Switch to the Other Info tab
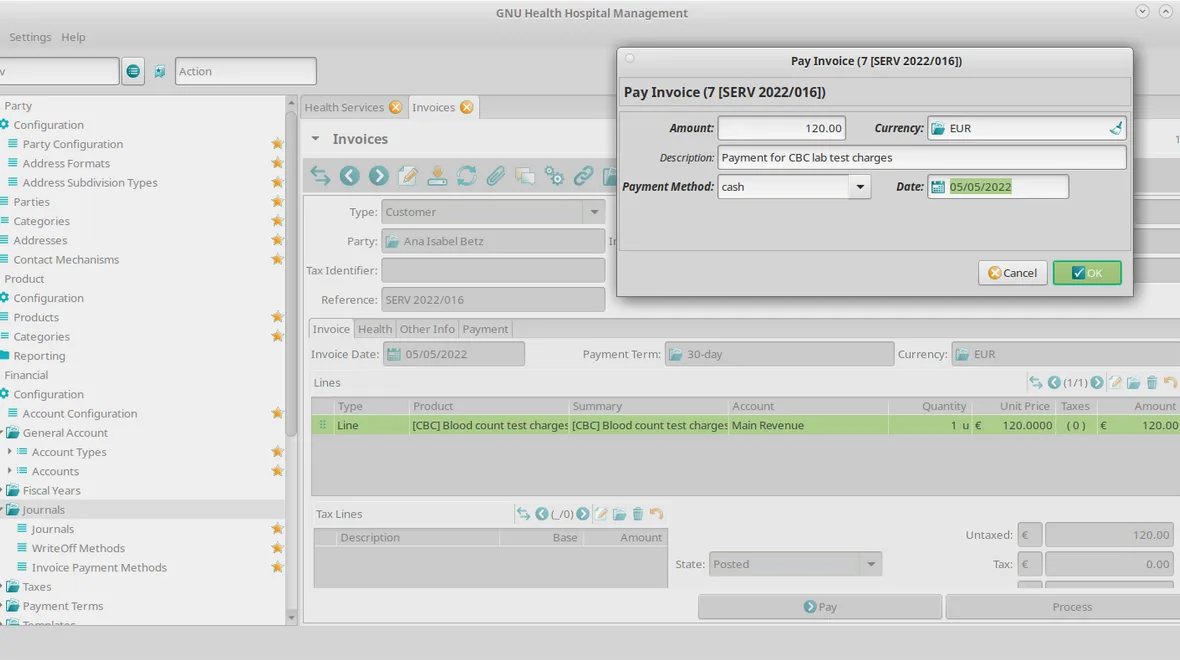Screen dimensions: 1180x660 click(x=427, y=329)
